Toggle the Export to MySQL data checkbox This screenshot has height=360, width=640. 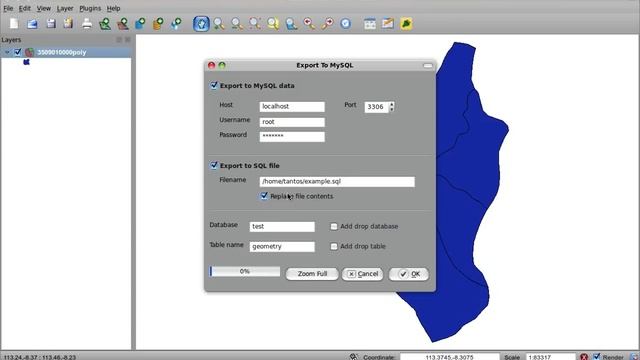coord(214,85)
